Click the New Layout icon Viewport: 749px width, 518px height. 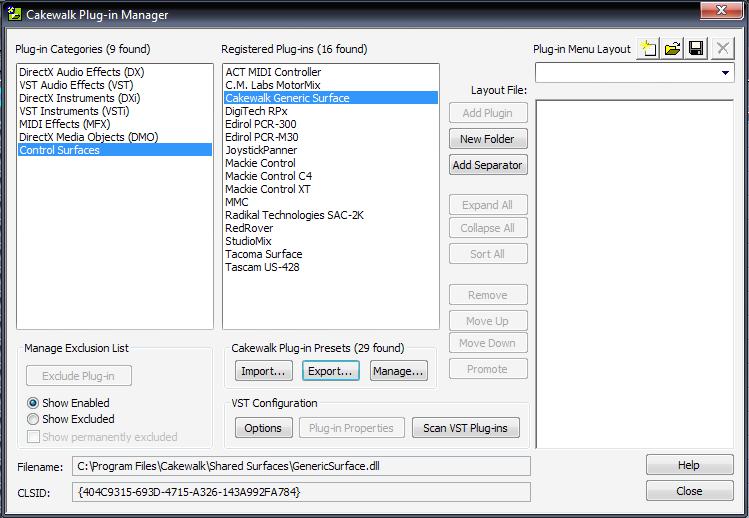tap(649, 48)
